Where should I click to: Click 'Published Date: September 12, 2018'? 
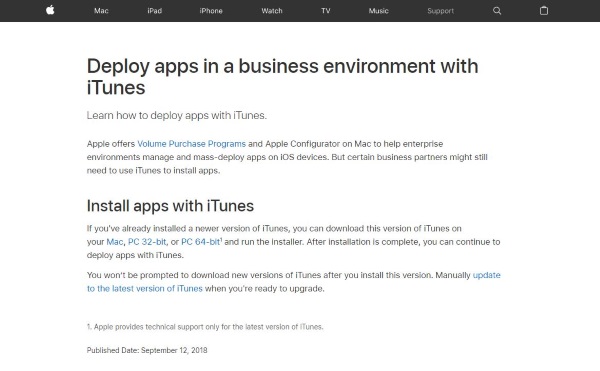point(147,350)
